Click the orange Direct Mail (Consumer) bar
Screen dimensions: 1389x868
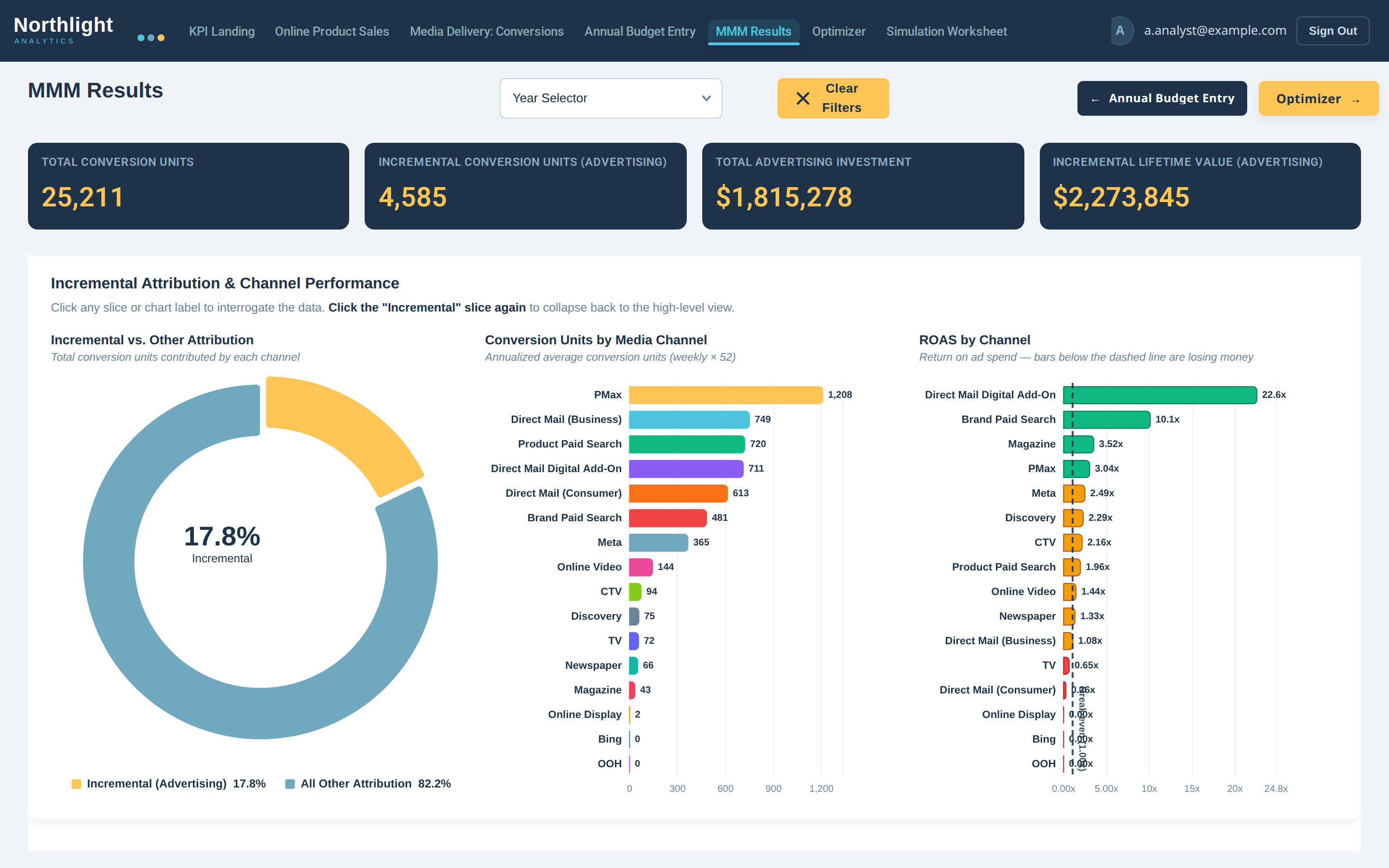pyautogui.click(x=678, y=494)
